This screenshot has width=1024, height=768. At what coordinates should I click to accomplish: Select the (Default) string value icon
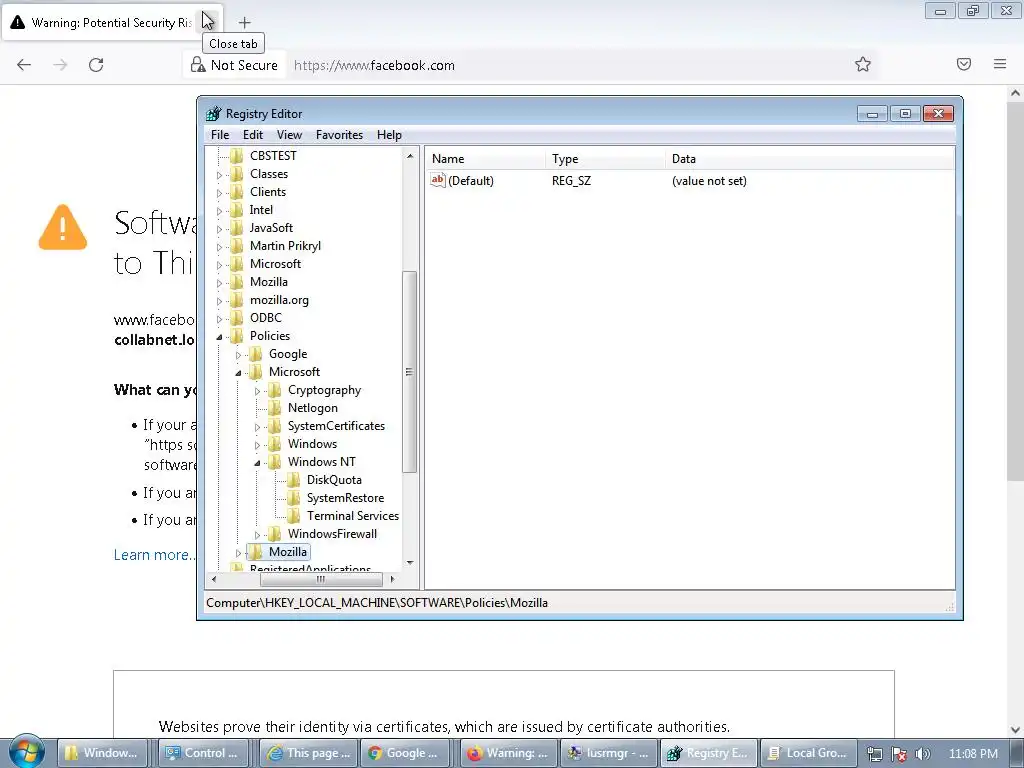pos(438,180)
